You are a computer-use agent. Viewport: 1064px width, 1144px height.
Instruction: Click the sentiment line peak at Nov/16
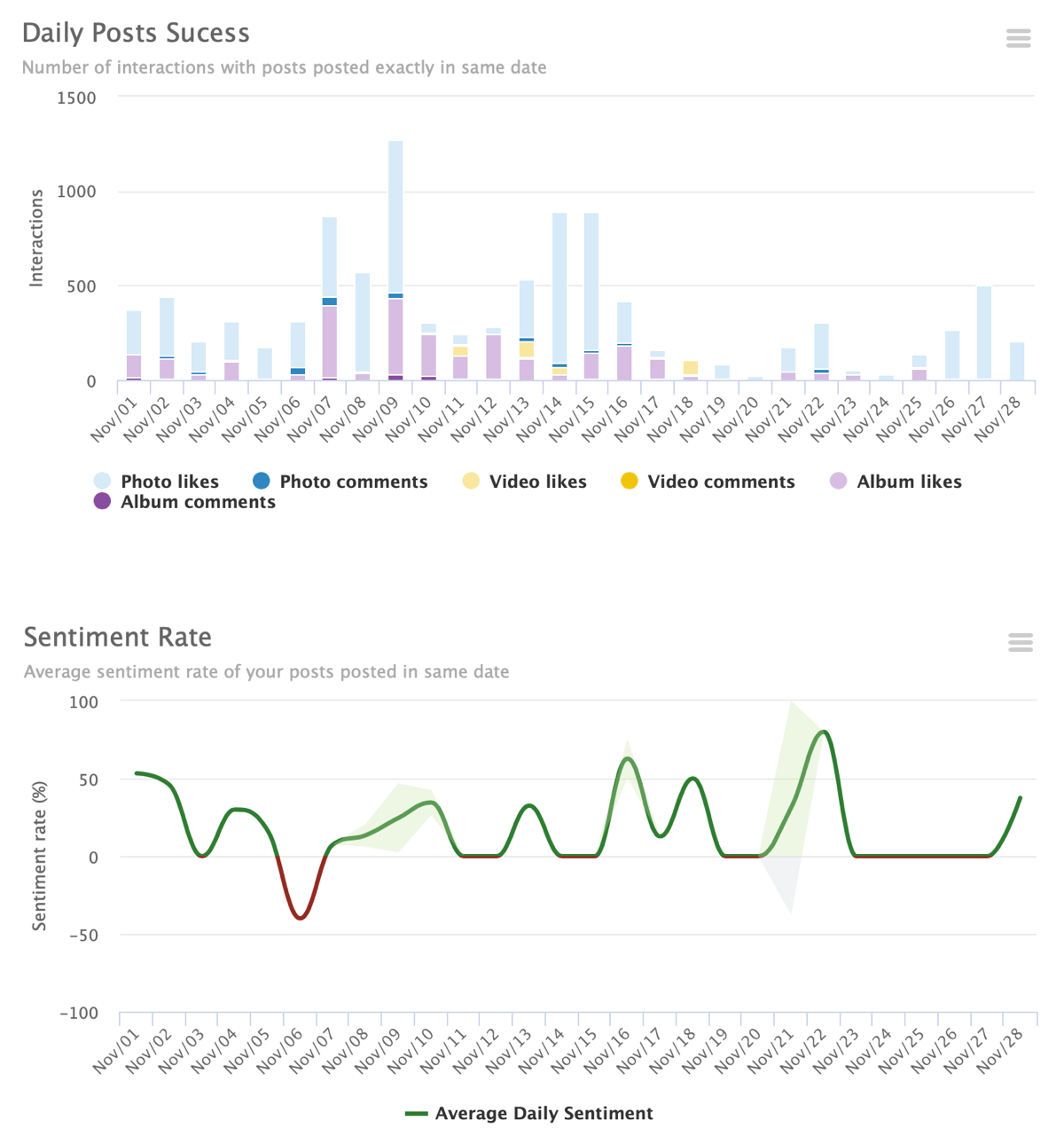point(628,758)
